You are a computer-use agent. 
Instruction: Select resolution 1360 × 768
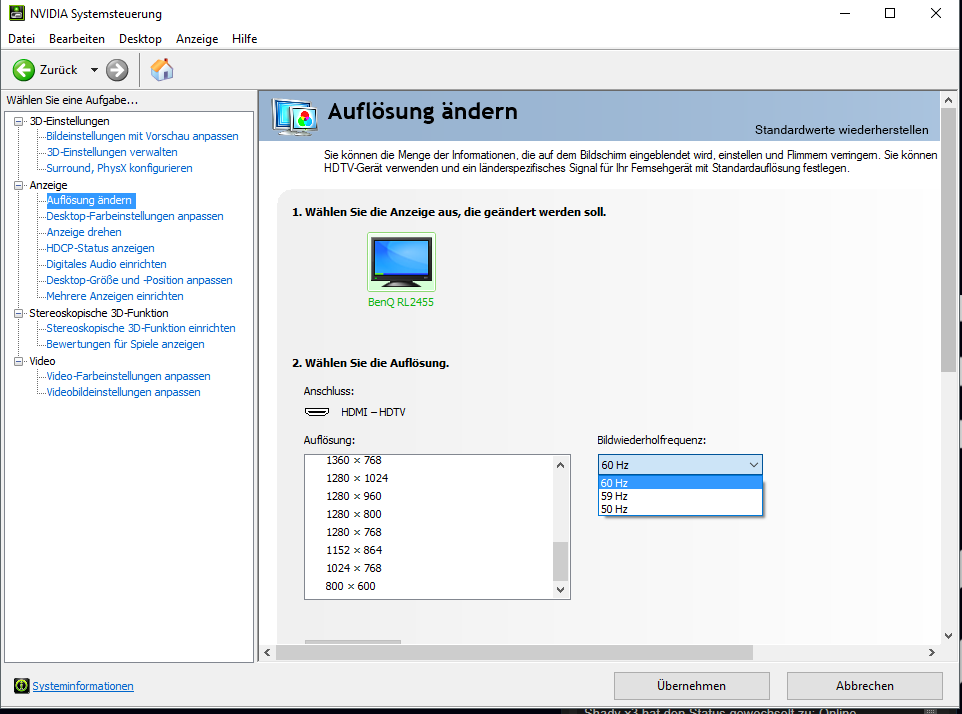(354, 460)
